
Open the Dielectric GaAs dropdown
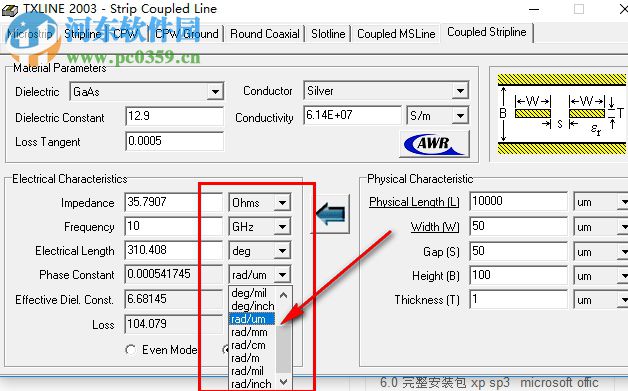(x=215, y=92)
